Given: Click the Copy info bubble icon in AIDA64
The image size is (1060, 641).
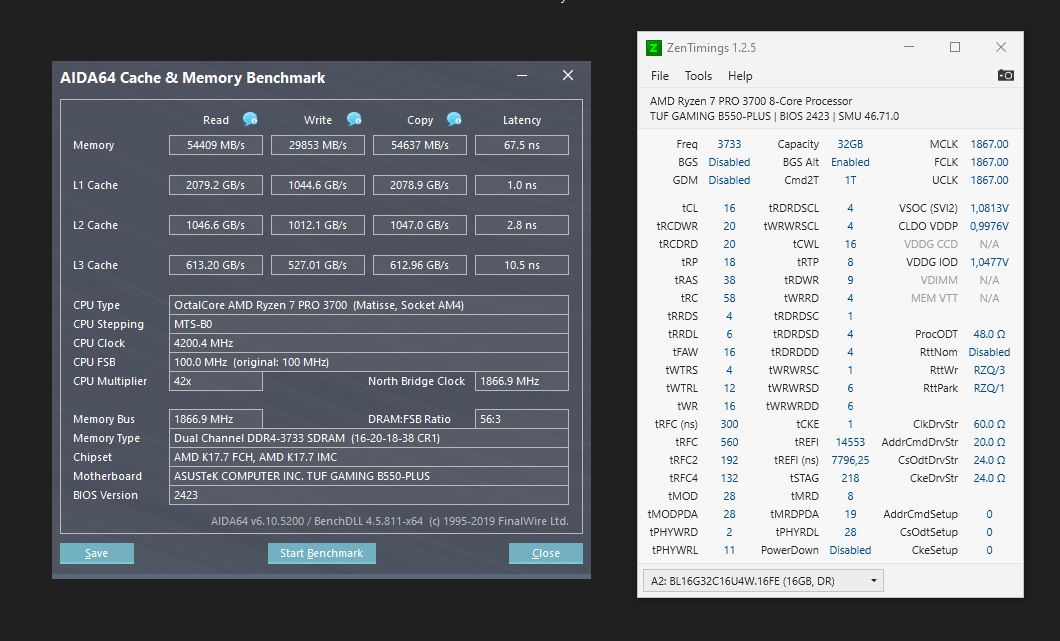Looking at the screenshot, I should click(x=454, y=119).
